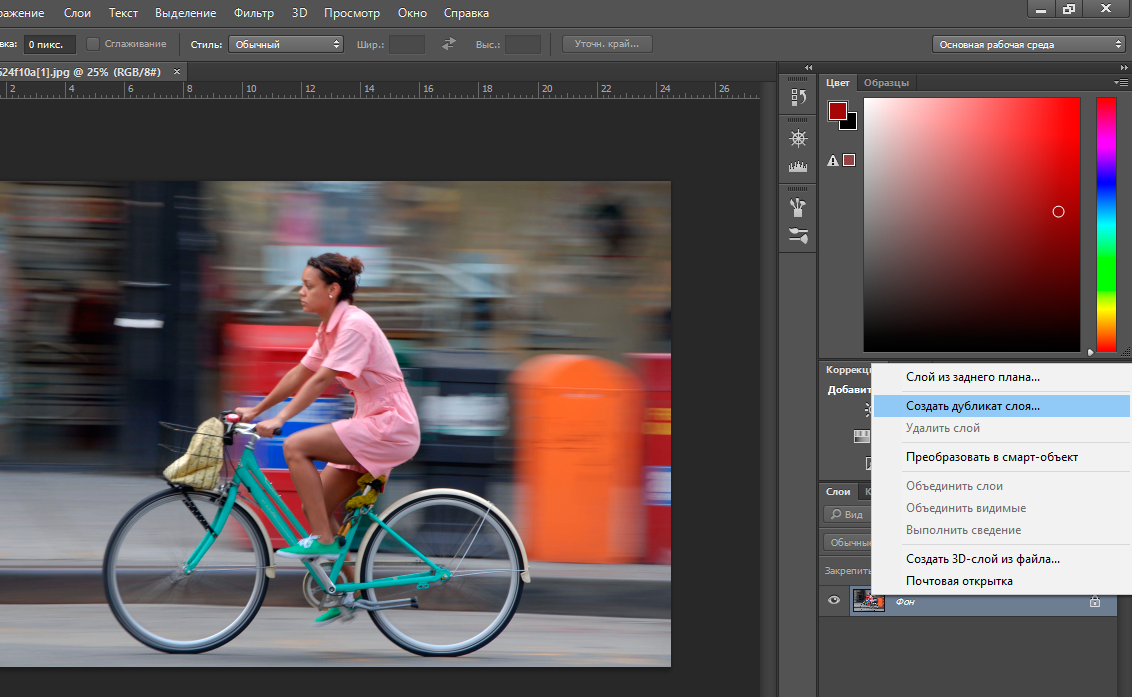Open the History panel icon

(798, 97)
